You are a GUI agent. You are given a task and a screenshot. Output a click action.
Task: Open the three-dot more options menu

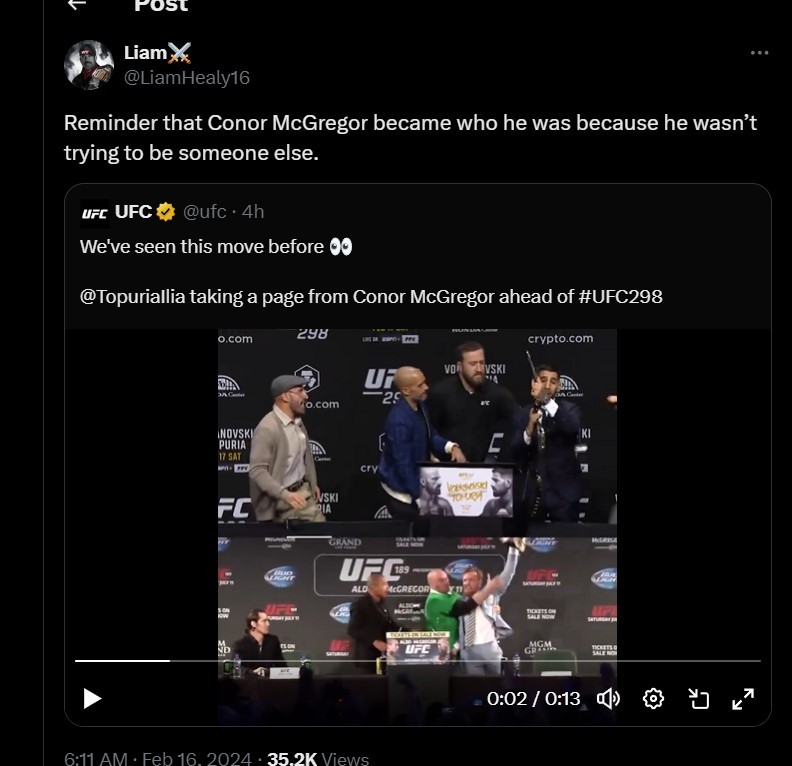tap(759, 53)
